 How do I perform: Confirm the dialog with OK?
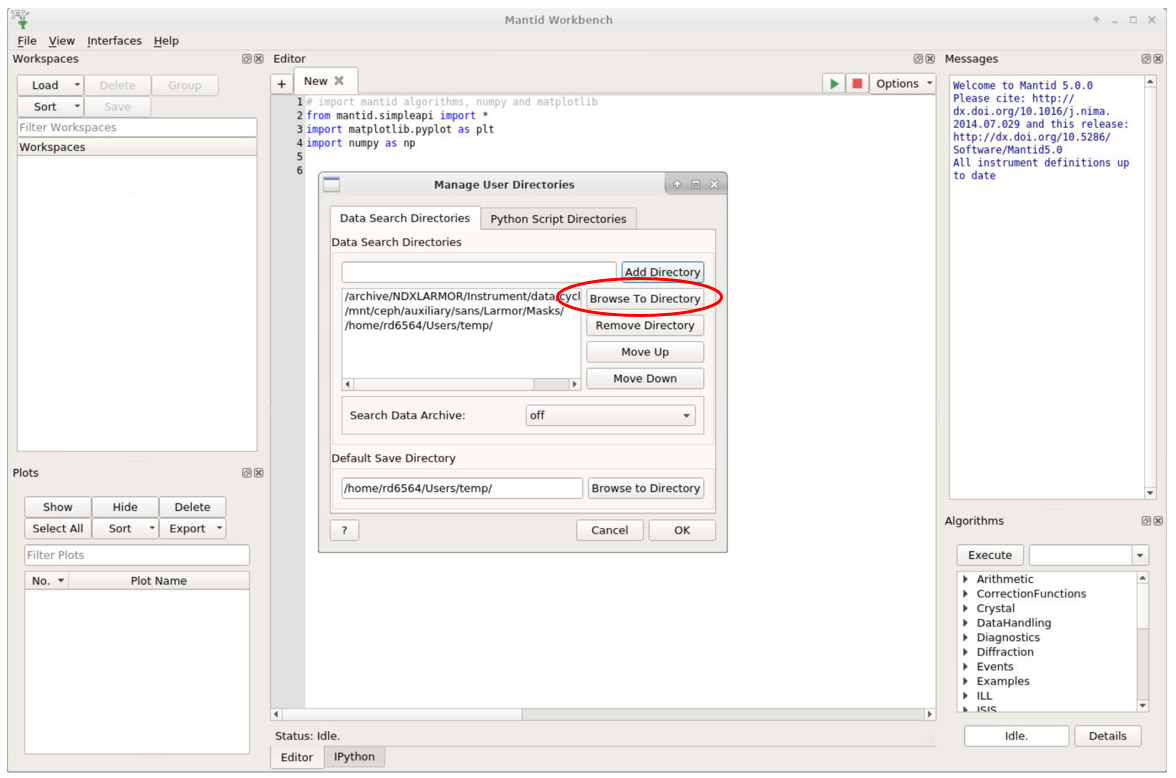tap(682, 530)
